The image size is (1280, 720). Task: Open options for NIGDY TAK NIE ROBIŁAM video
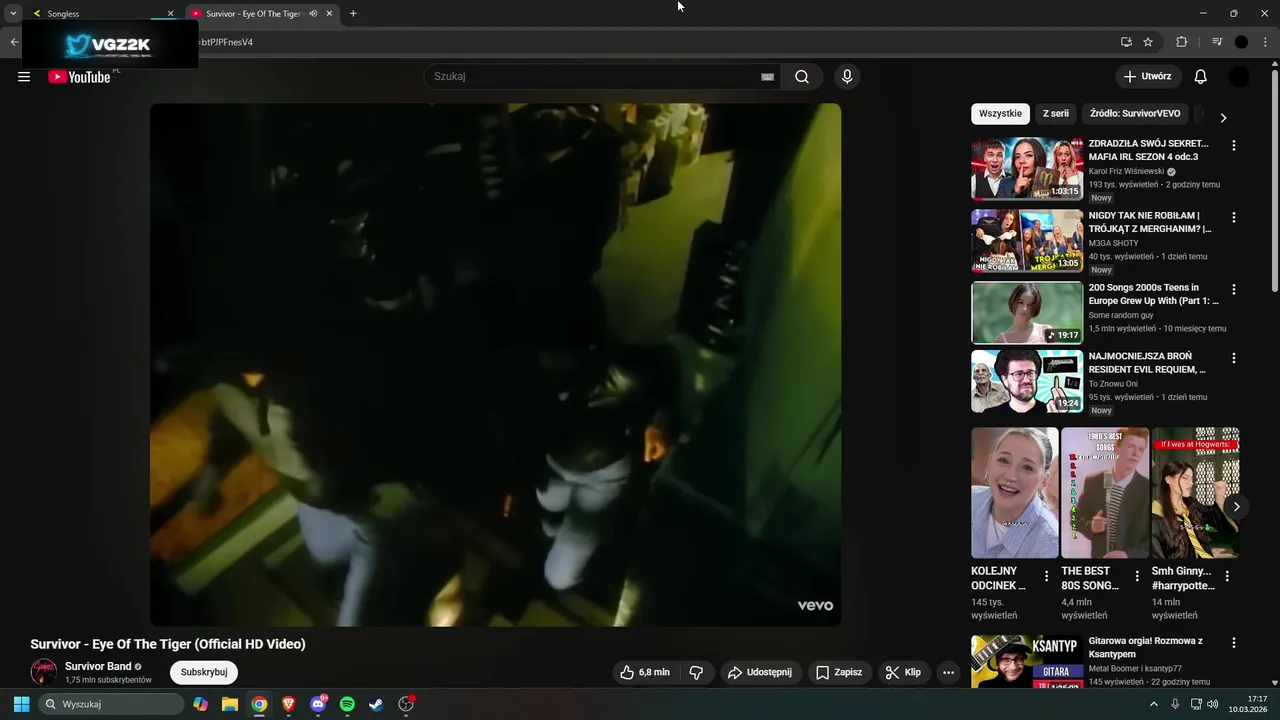1233,217
